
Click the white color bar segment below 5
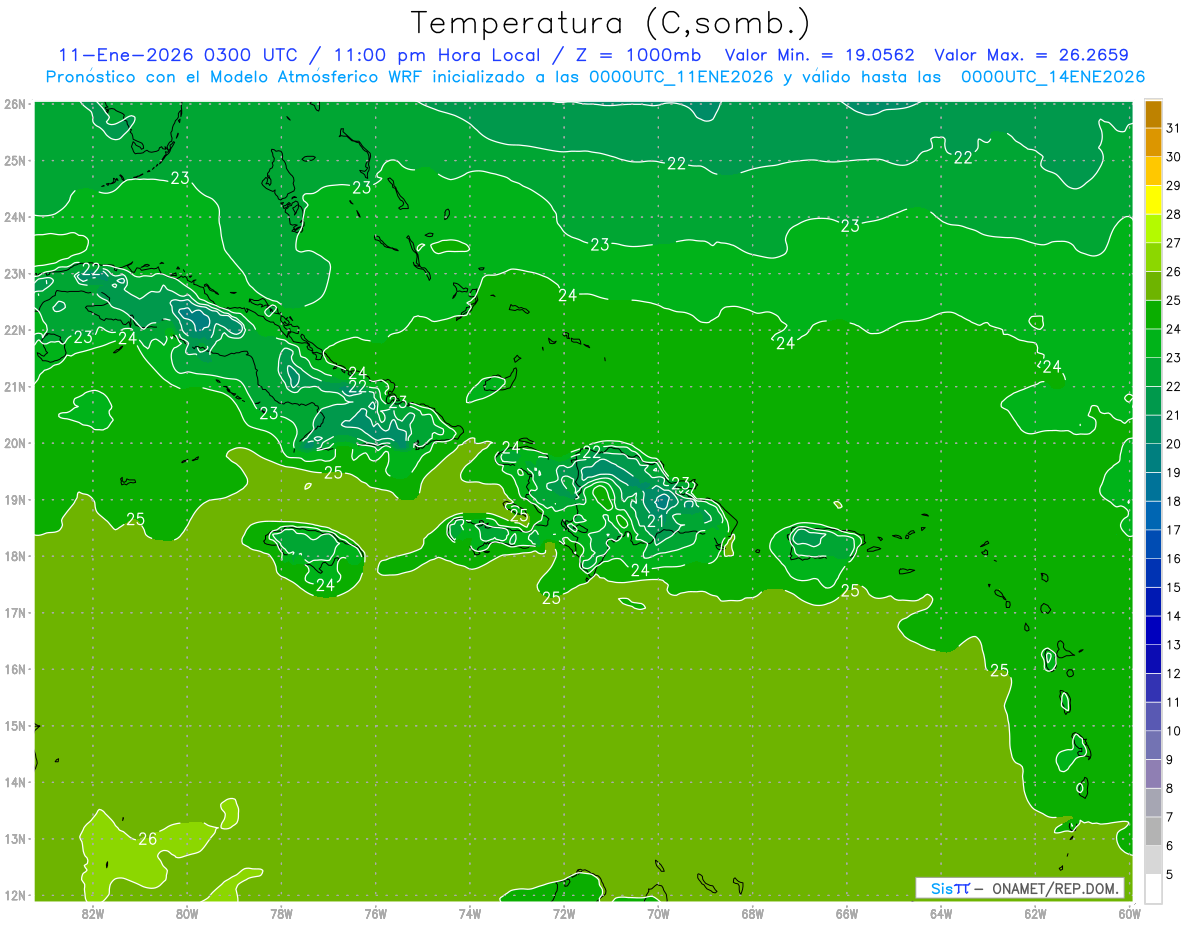(x=1153, y=887)
